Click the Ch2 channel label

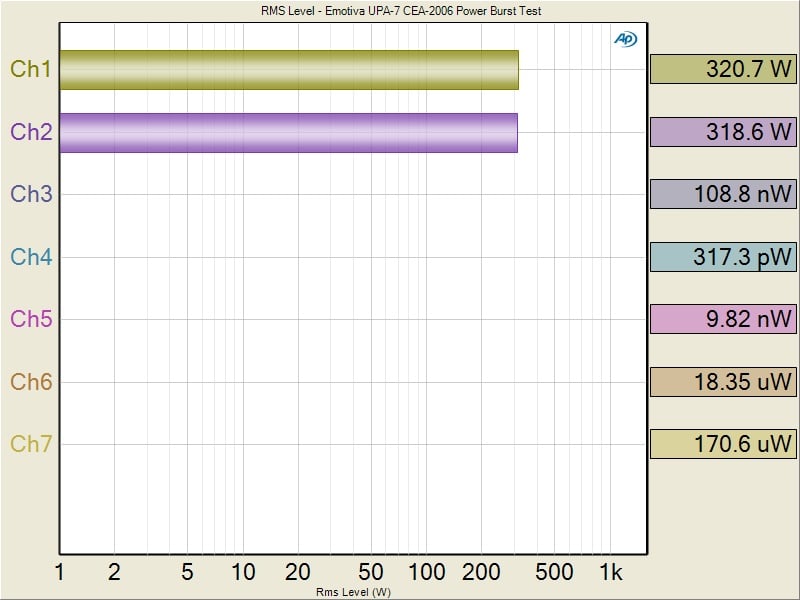click(30, 132)
